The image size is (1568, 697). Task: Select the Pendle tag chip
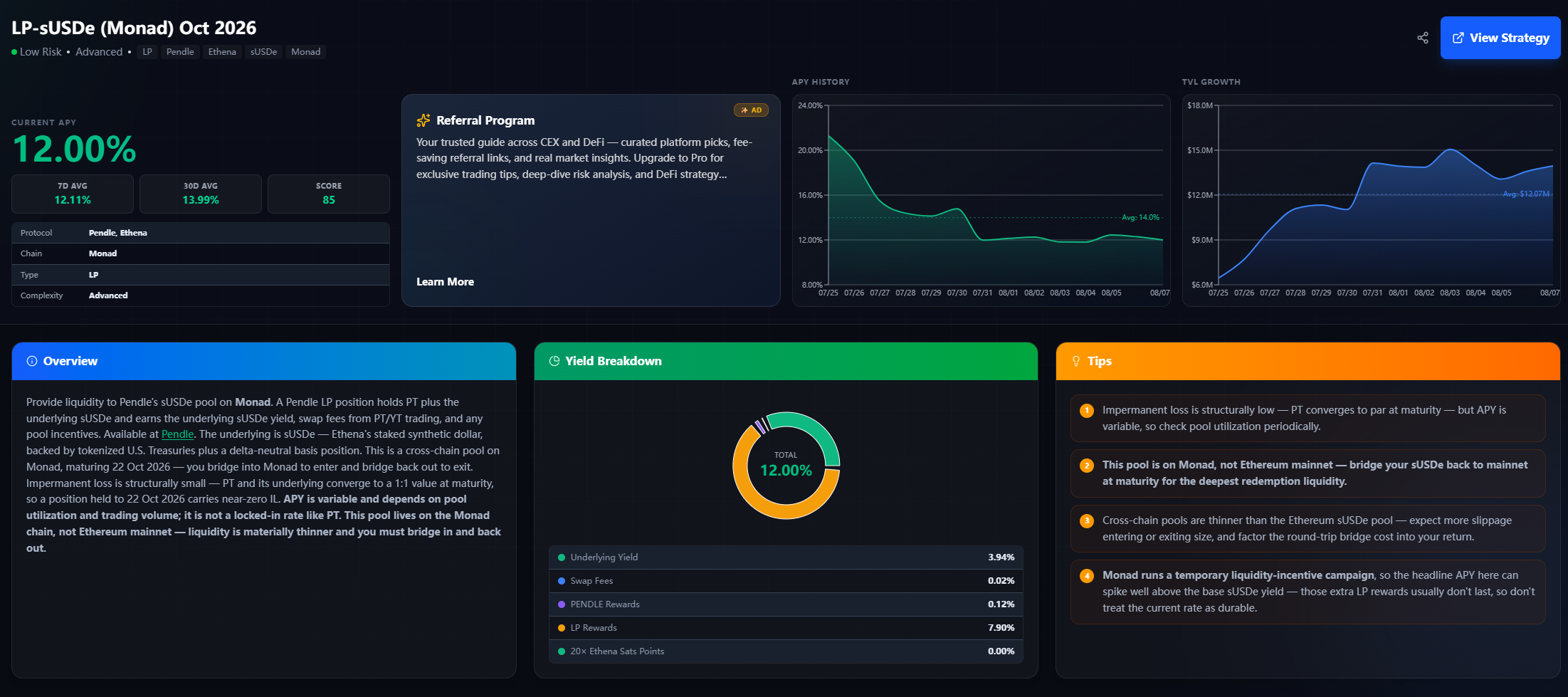point(180,52)
